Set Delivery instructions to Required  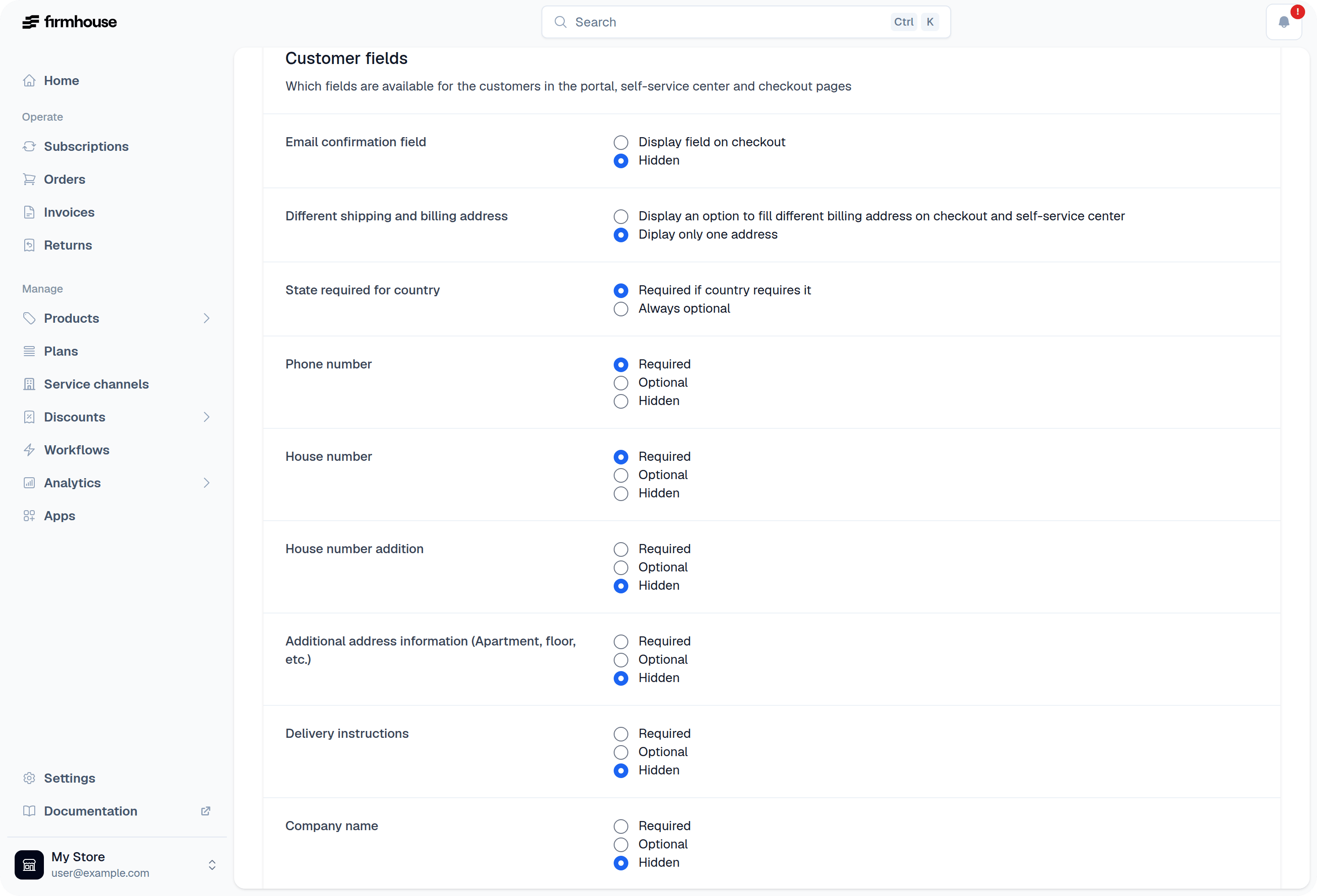(621, 734)
